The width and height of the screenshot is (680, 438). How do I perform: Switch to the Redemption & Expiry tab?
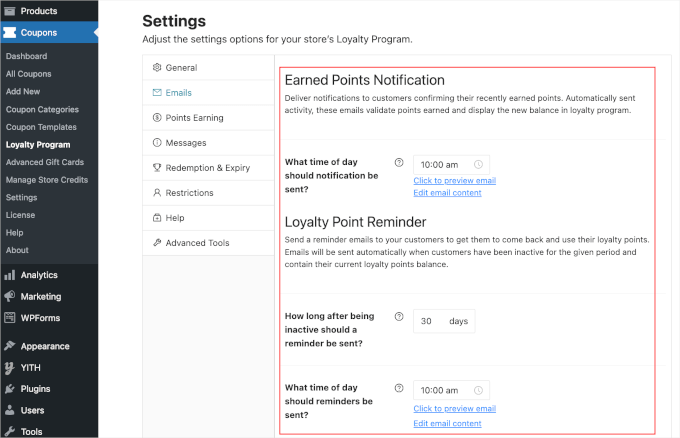(206, 168)
